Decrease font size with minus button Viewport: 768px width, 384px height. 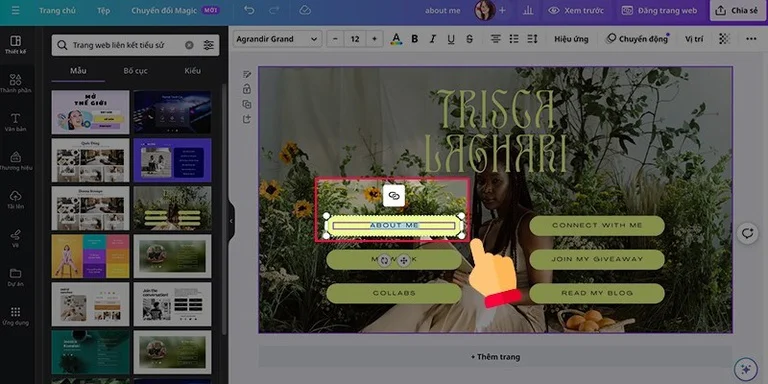(x=335, y=39)
